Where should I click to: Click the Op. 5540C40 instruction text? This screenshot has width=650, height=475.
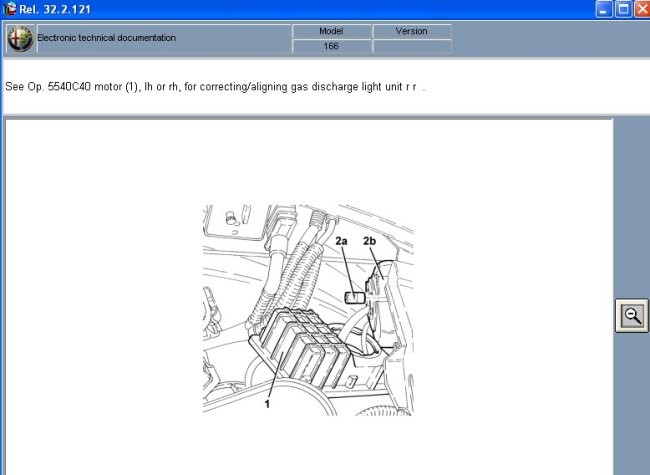[215, 87]
